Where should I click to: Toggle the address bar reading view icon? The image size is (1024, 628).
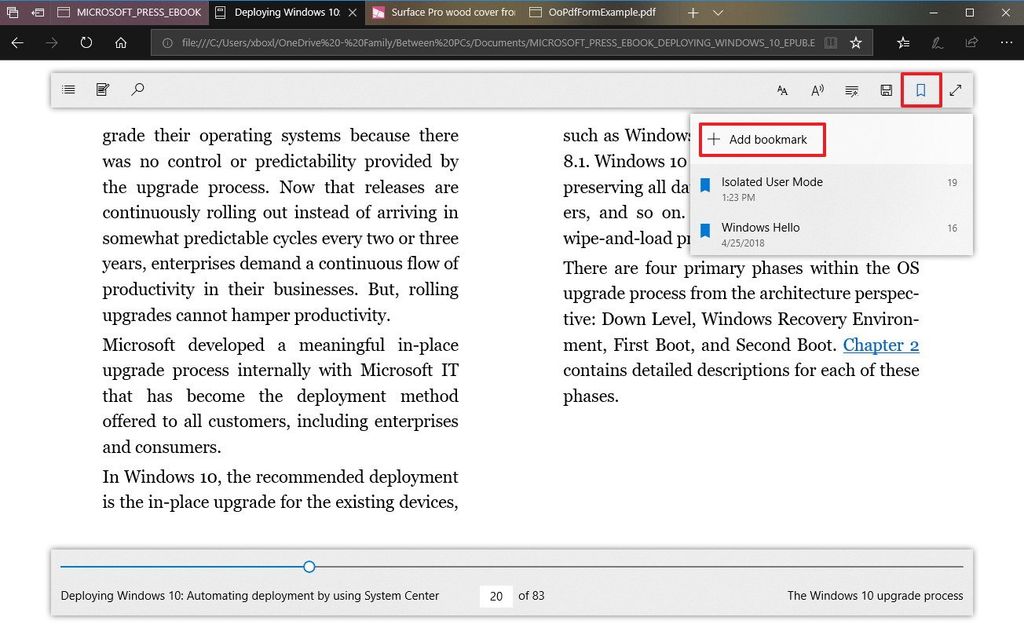point(830,42)
